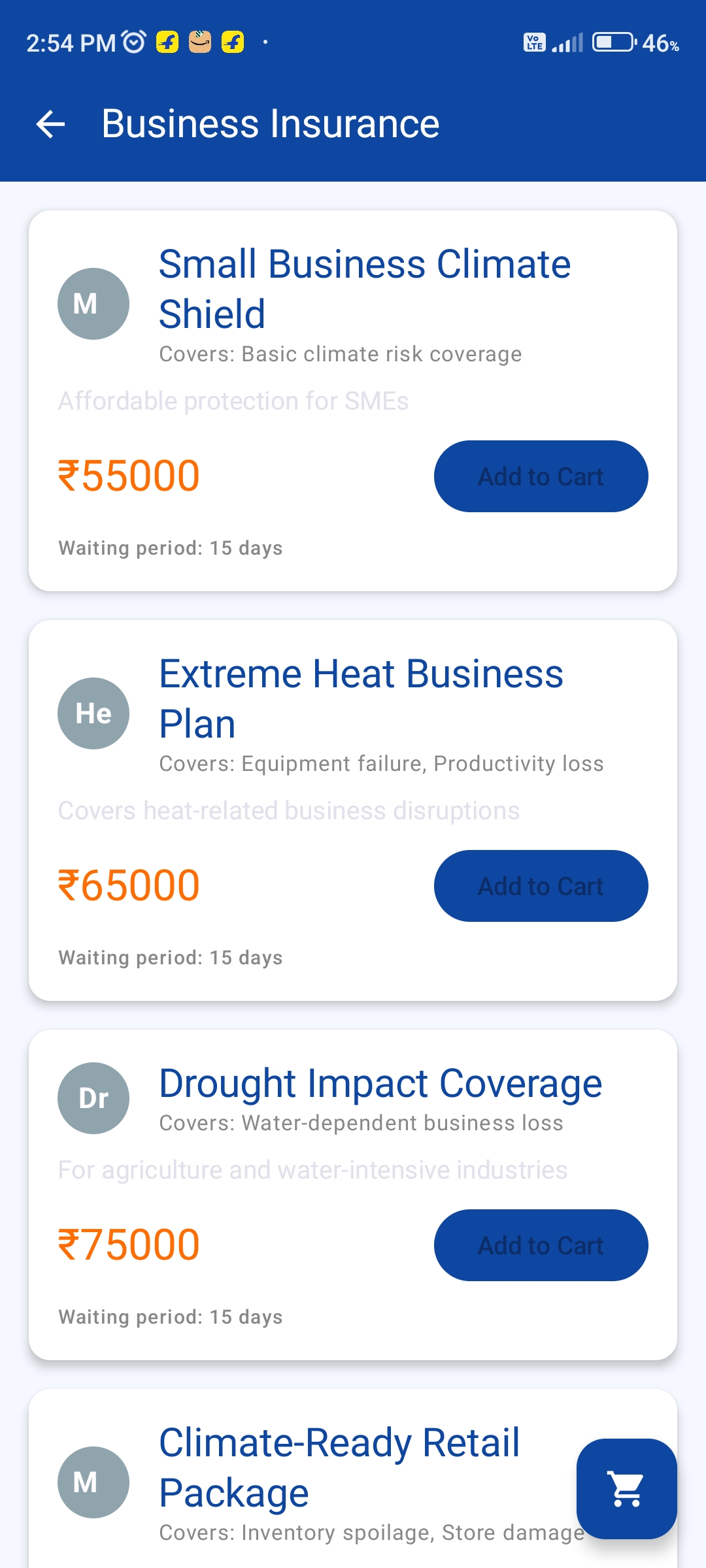The width and height of the screenshot is (706, 1568).
Task: Tap the 'Dr' avatar for Drought Impact Coverage
Action: tap(93, 1098)
